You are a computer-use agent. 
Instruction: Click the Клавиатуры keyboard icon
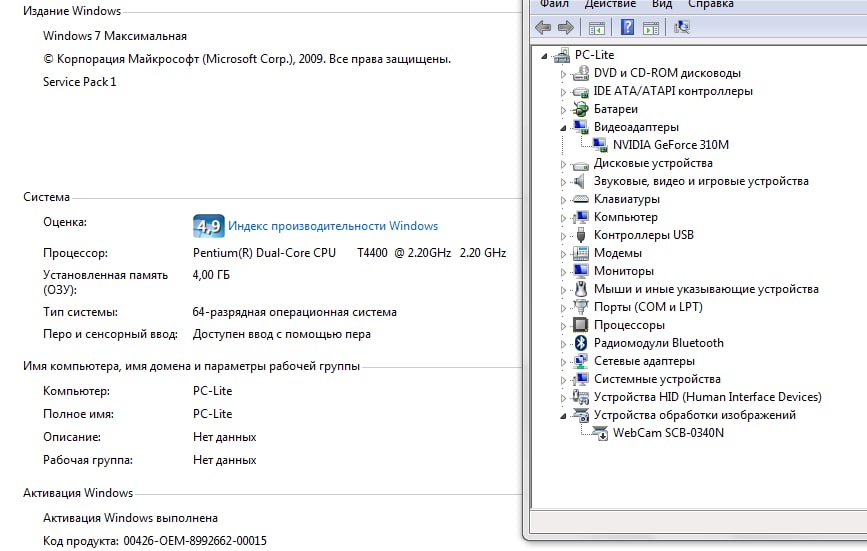(x=581, y=199)
